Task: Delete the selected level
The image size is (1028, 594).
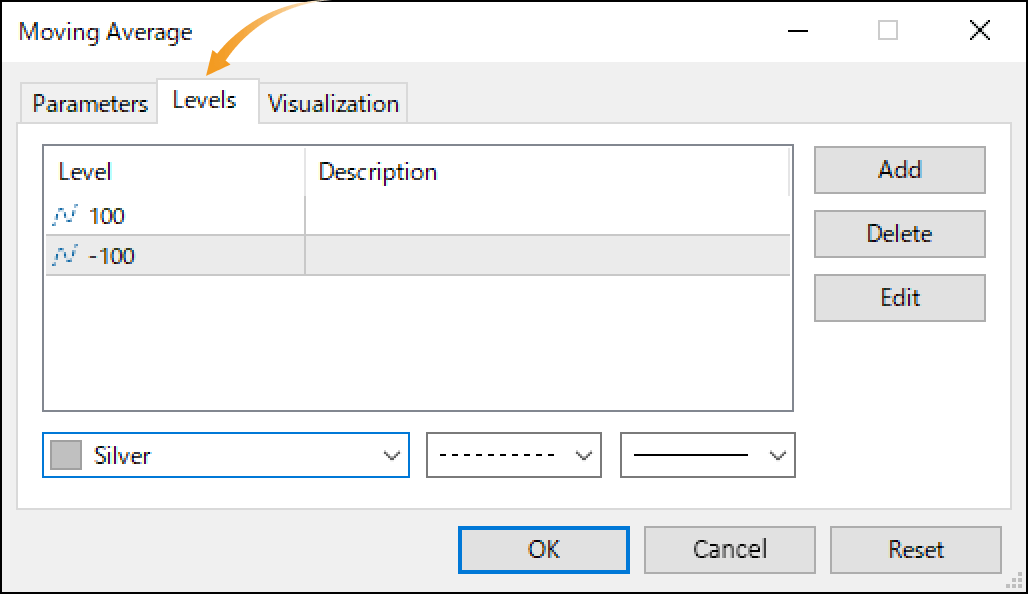Action: [x=900, y=233]
